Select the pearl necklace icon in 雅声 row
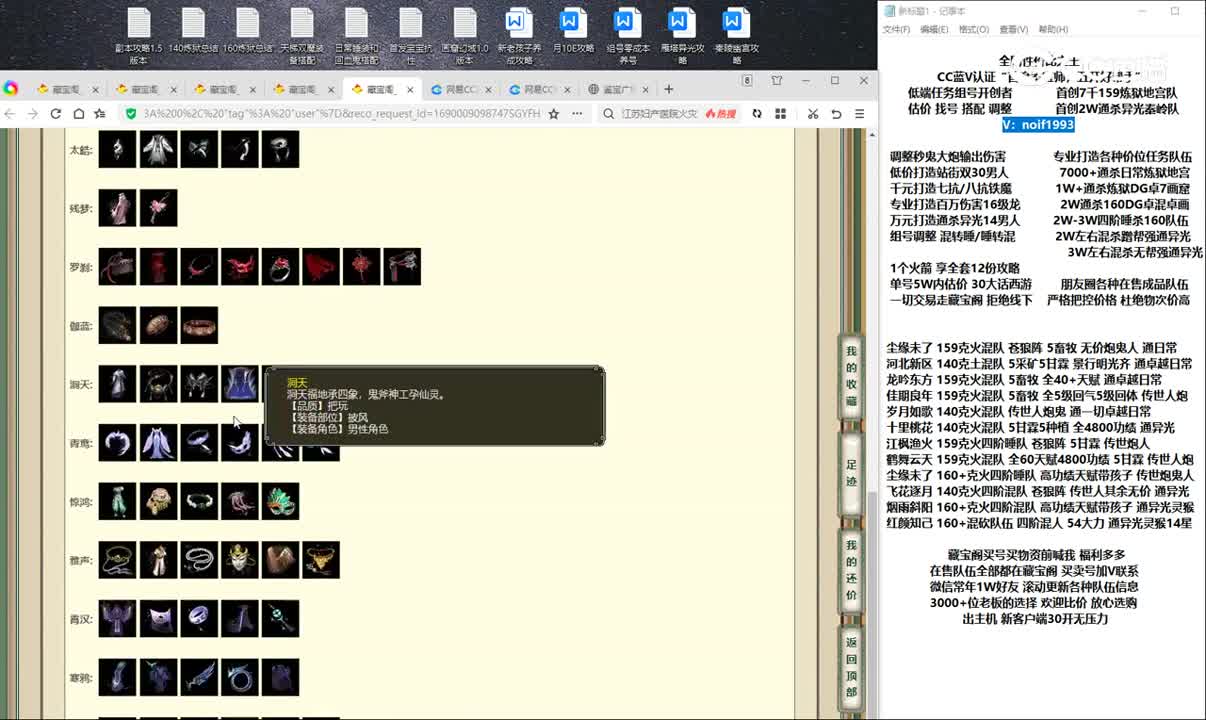The width and height of the screenshot is (1206, 720). pyautogui.click(x=199, y=560)
